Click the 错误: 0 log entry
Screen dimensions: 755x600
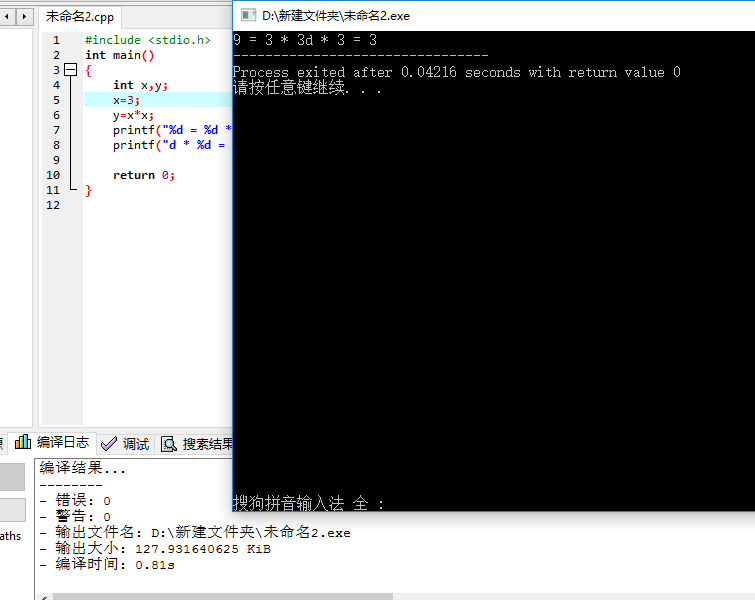pos(76,501)
